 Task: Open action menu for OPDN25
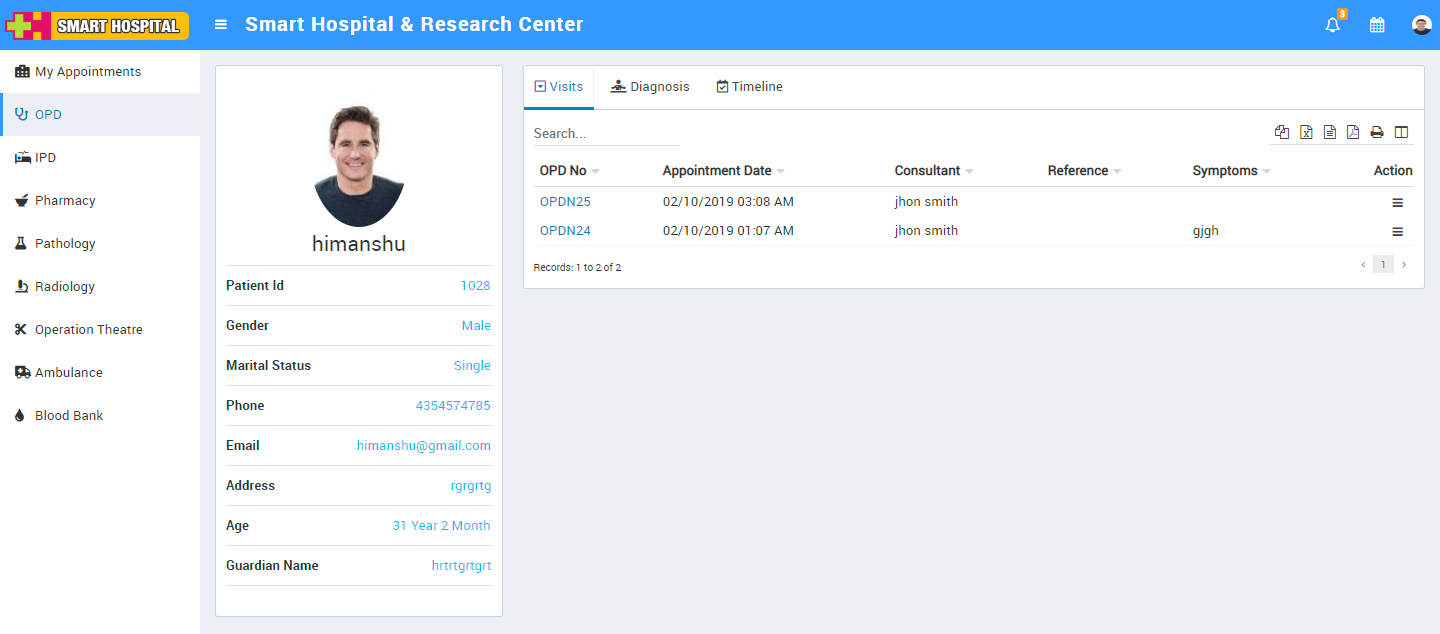(x=1397, y=203)
